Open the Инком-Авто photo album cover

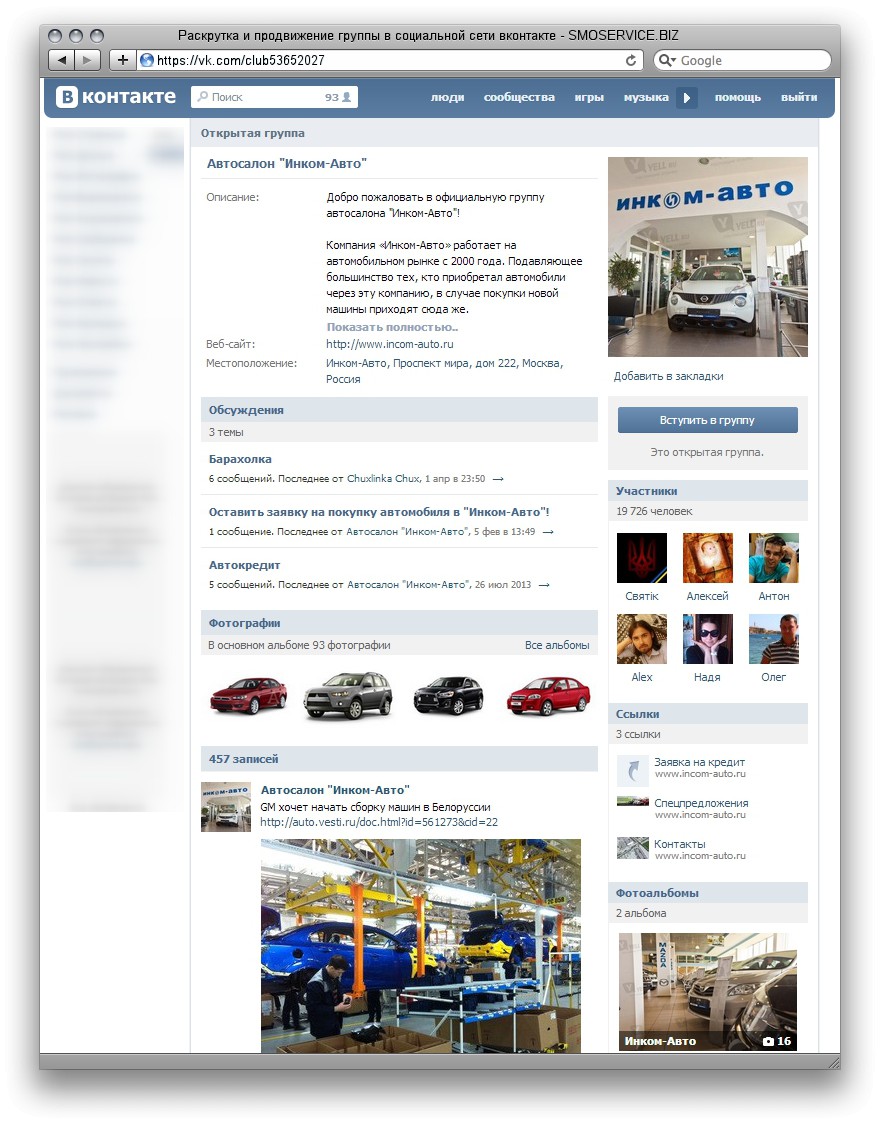707,992
